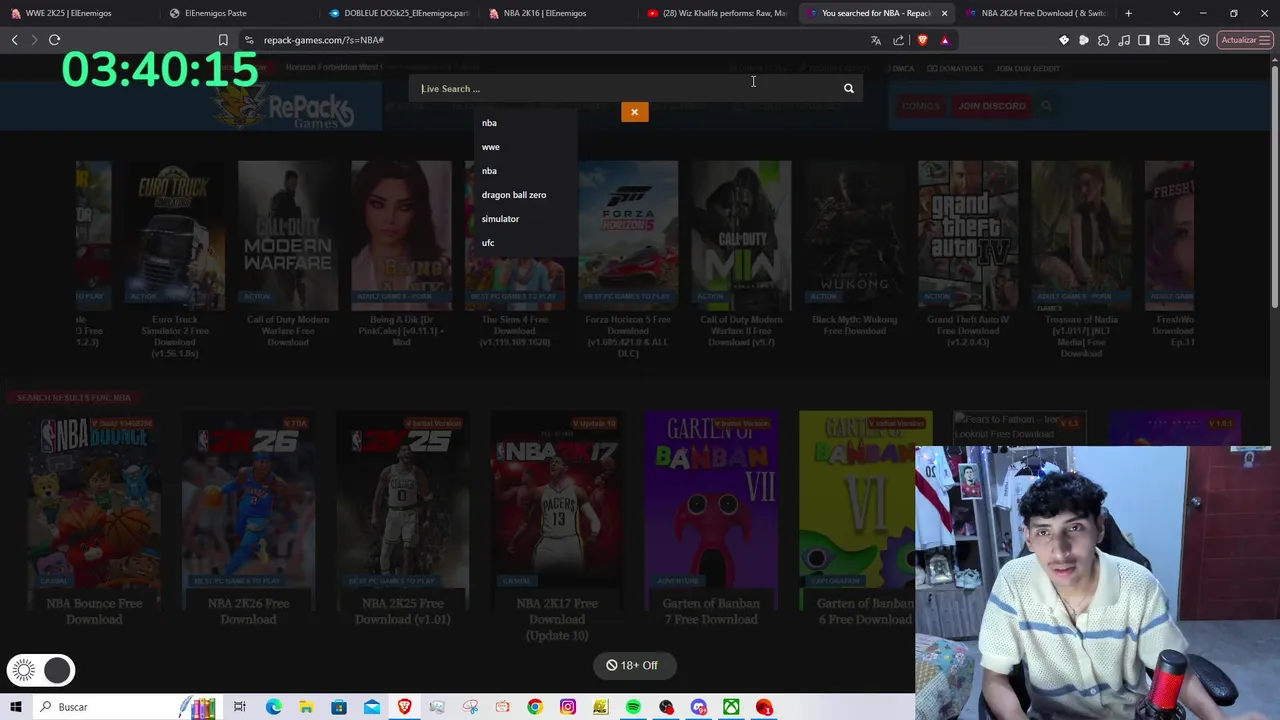Toggle the 18+ Off content filter
Viewport: 1280px width, 720px height.
coord(633,665)
